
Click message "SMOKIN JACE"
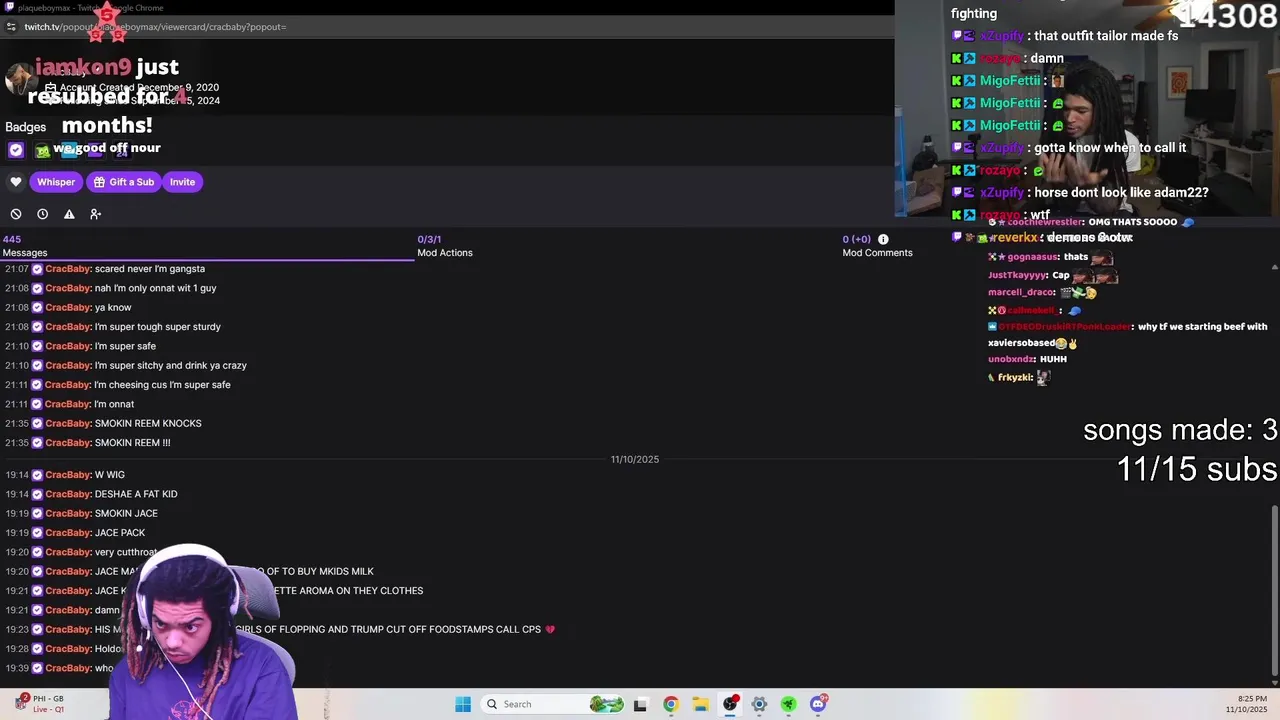click(126, 514)
